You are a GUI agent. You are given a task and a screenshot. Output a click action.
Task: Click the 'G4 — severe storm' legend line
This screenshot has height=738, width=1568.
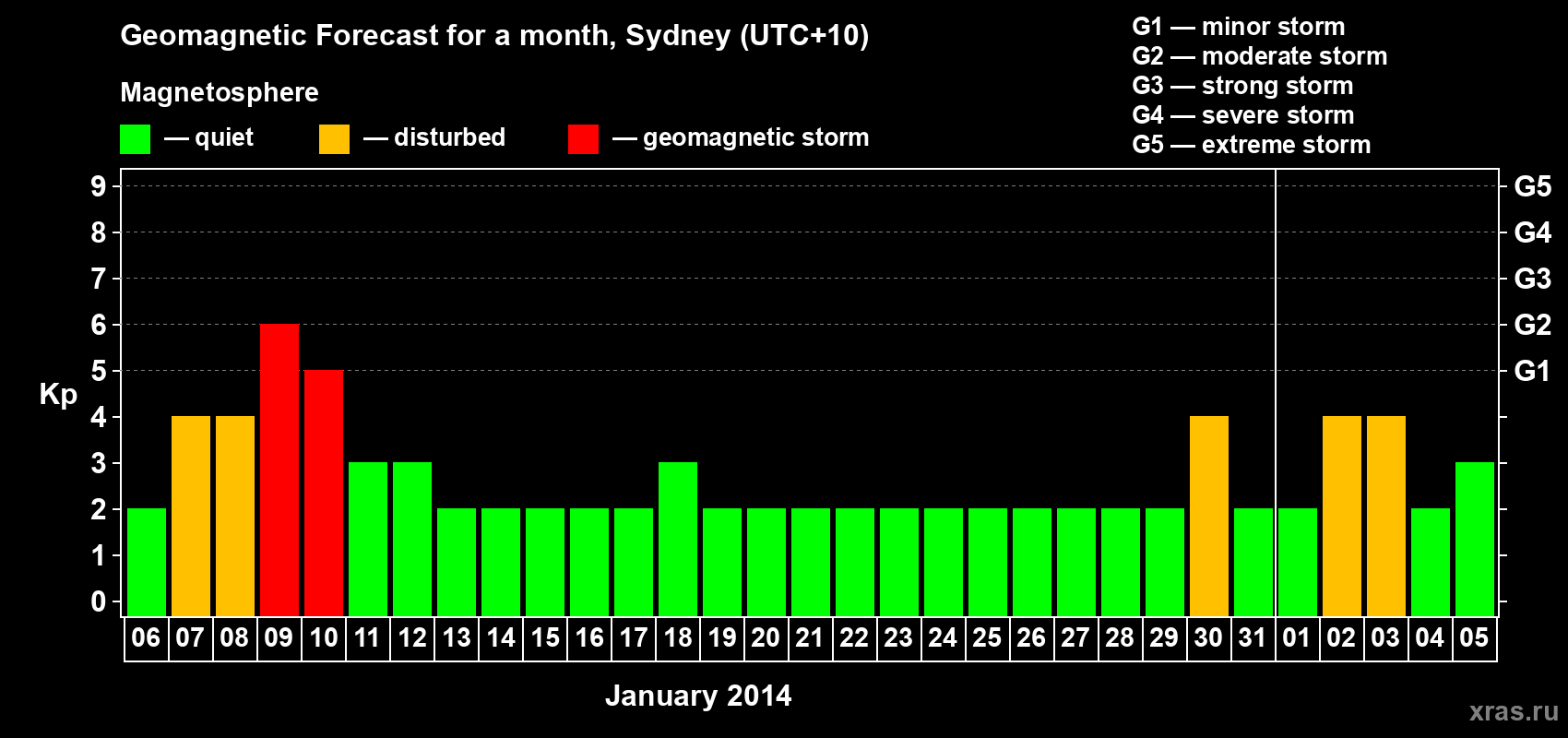point(1243,115)
